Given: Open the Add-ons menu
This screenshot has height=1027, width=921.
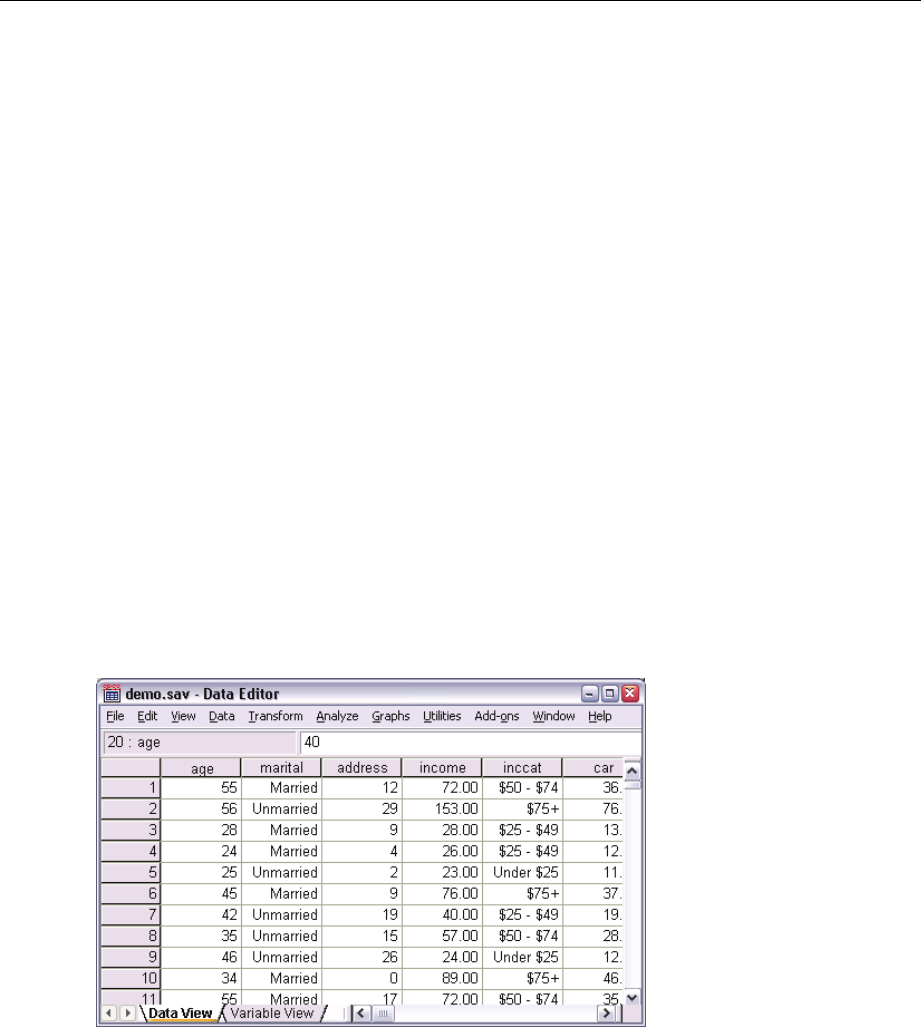Looking at the screenshot, I should click(x=497, y=716).
